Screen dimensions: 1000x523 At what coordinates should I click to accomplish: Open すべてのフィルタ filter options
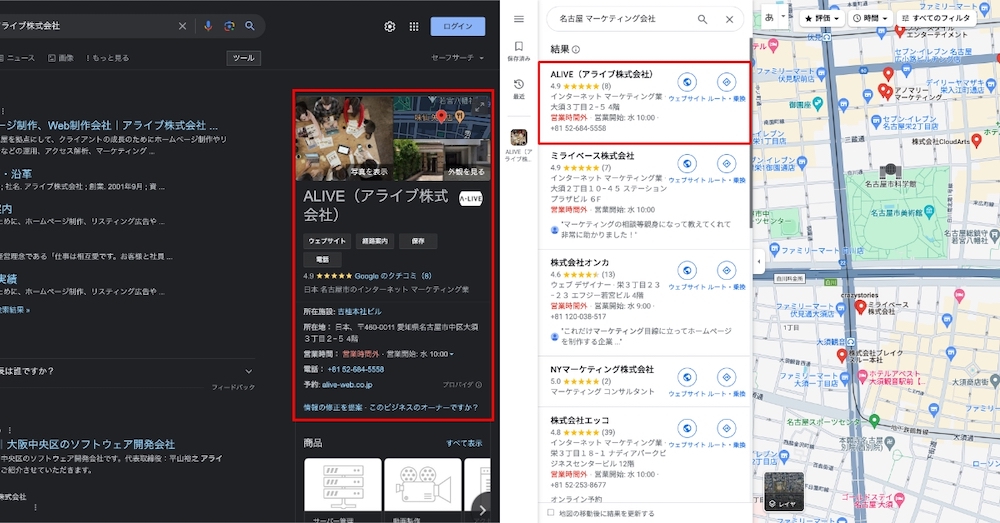click(x=936, y=18)
